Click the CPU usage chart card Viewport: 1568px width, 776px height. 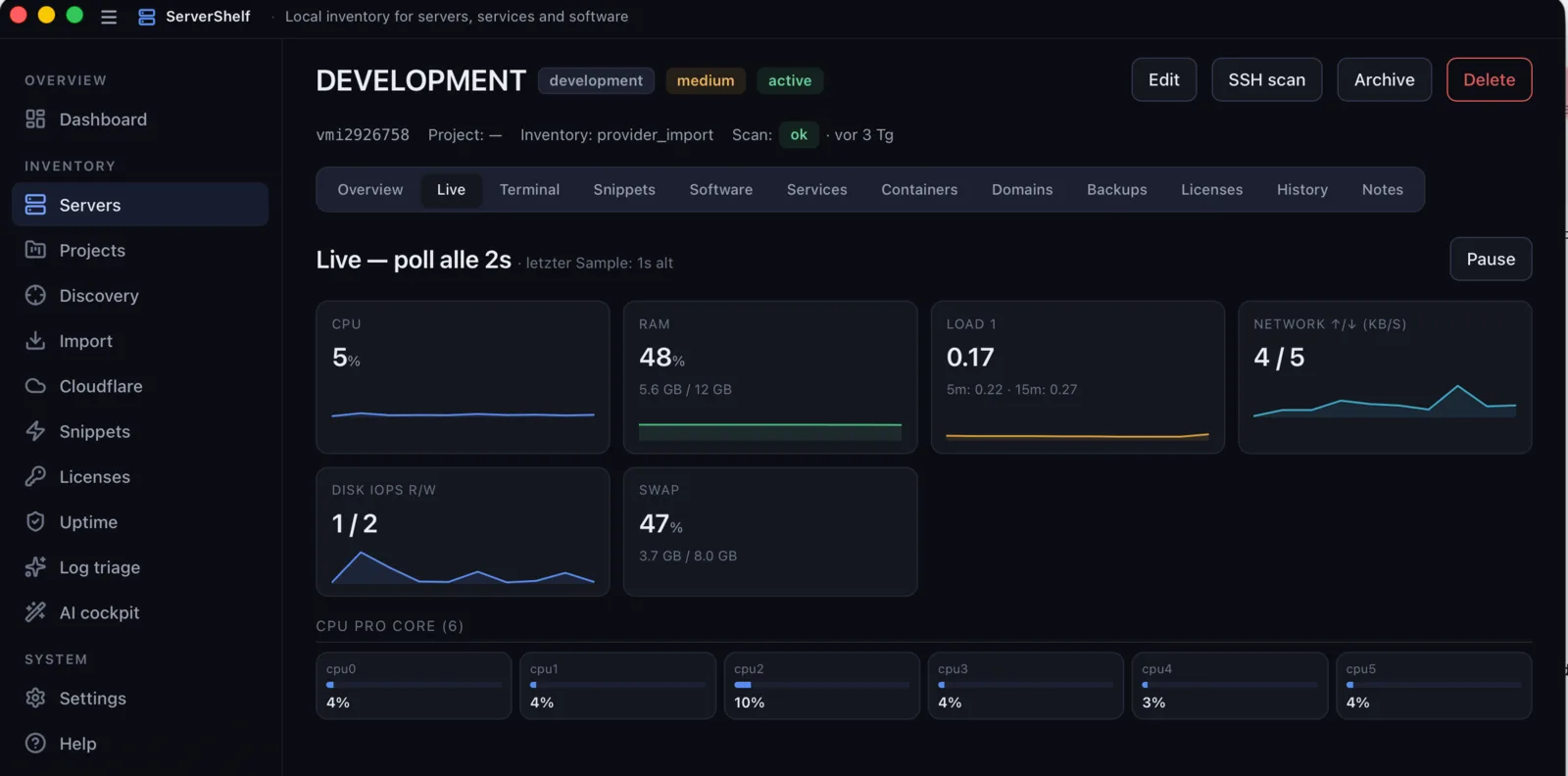tap(463, 377)
